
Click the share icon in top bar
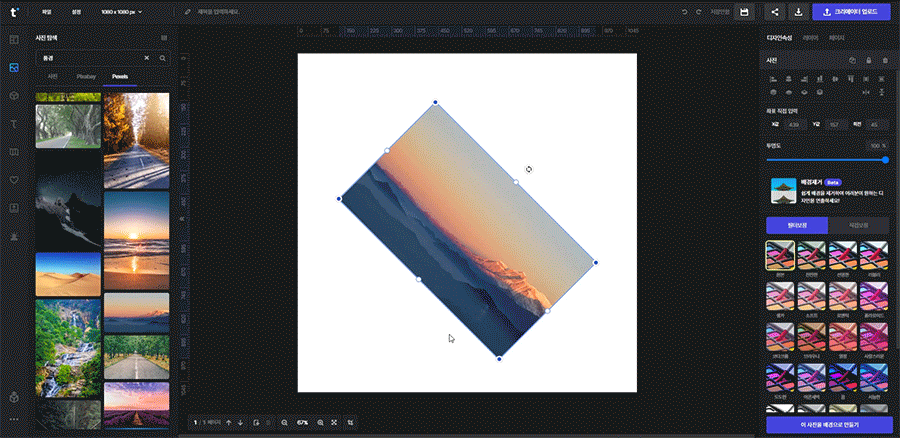click(774, 11)
